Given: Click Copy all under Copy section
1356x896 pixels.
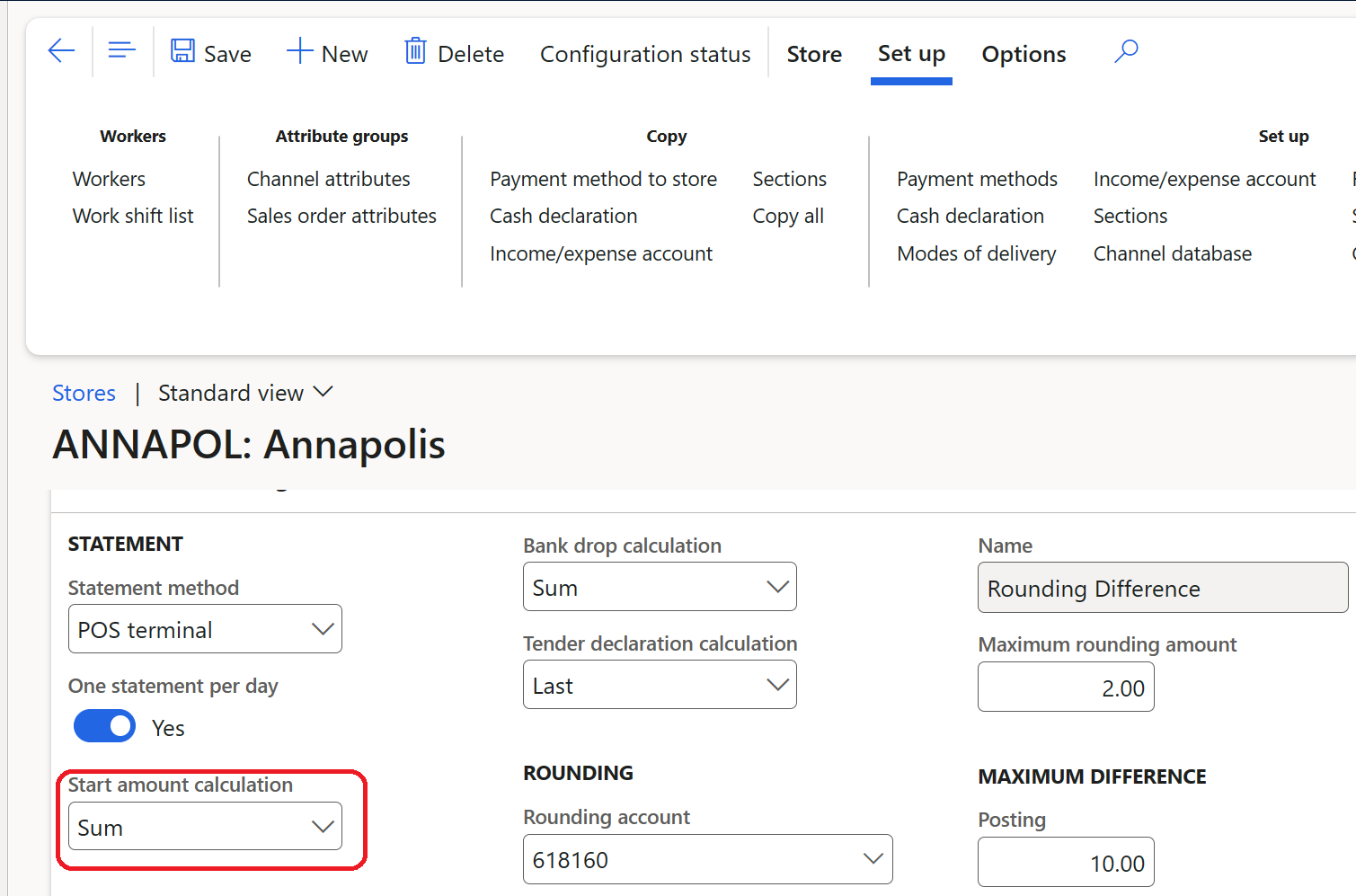Looking at the screenshot, I should 788,216.
